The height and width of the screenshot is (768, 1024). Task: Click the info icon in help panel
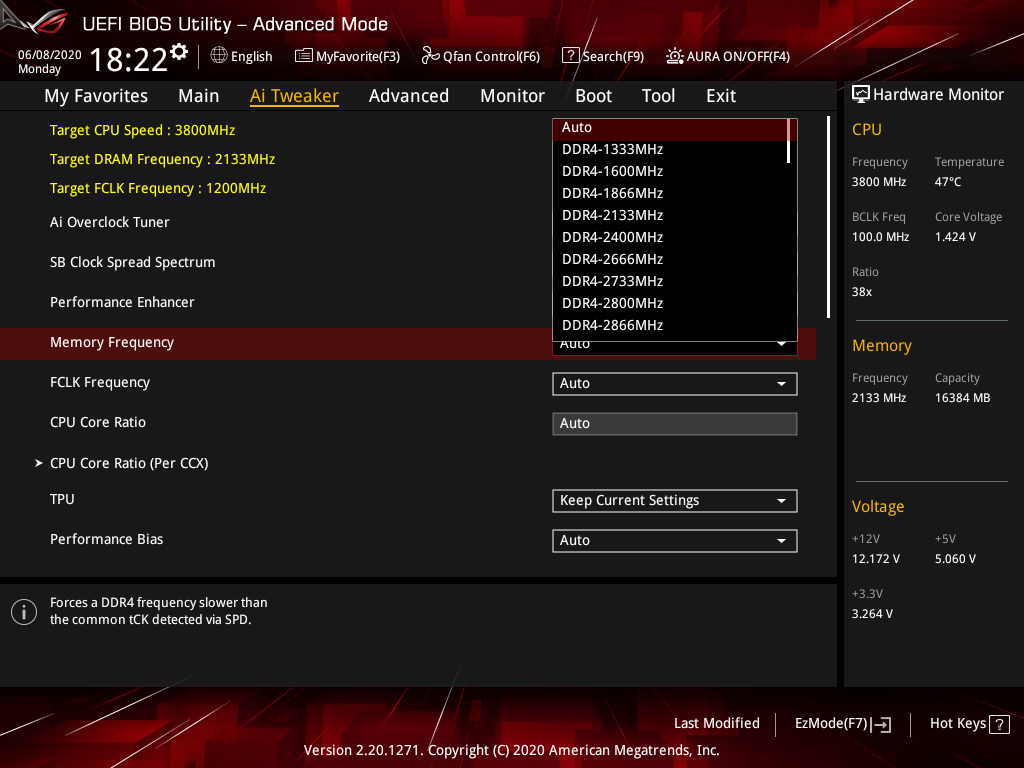coord(24,612)
